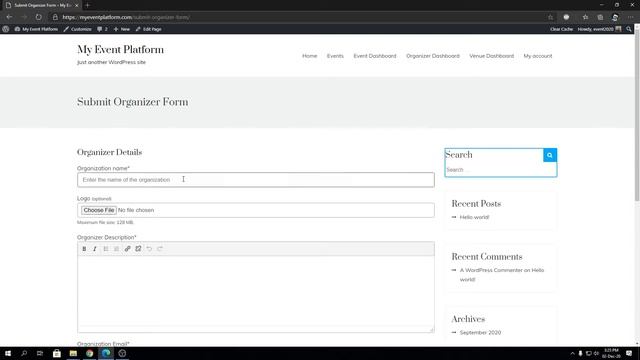Click the taskbar search icon

point(24,353)
